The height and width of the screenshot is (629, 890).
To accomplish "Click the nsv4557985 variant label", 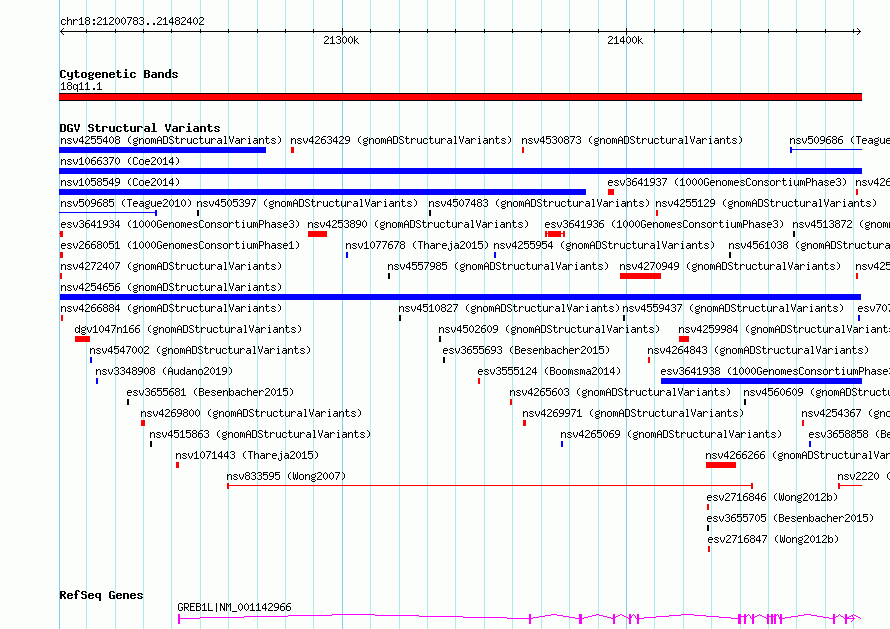I will click(498, 266).
